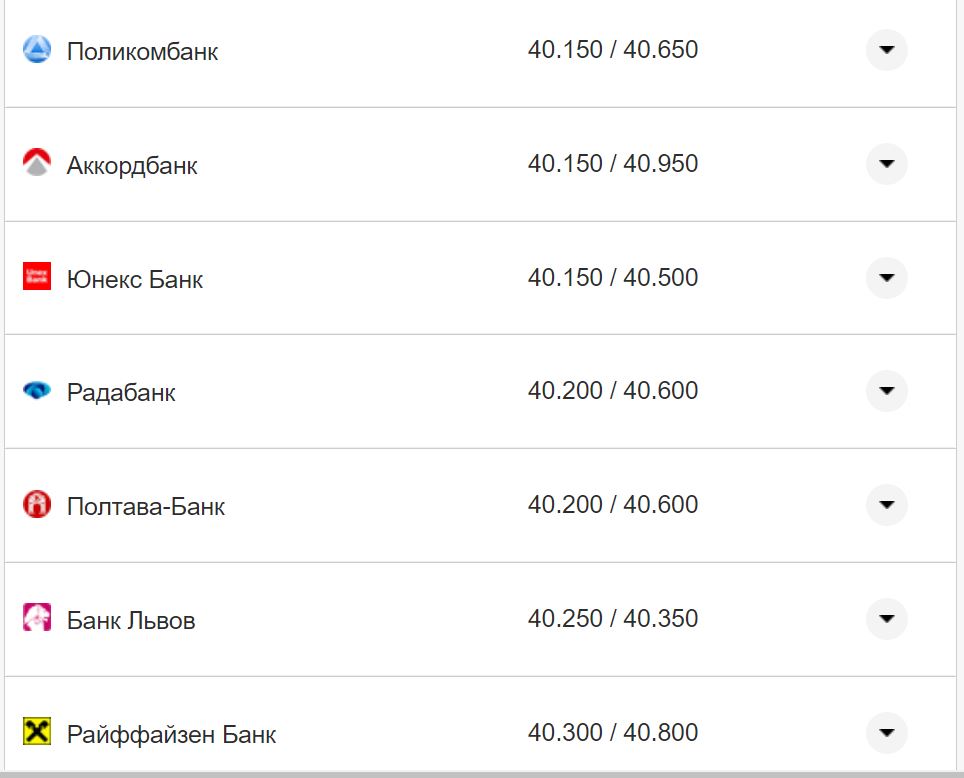
Task: Expand the Аккордбанк row arrow
Action: [x=886, y=164]
